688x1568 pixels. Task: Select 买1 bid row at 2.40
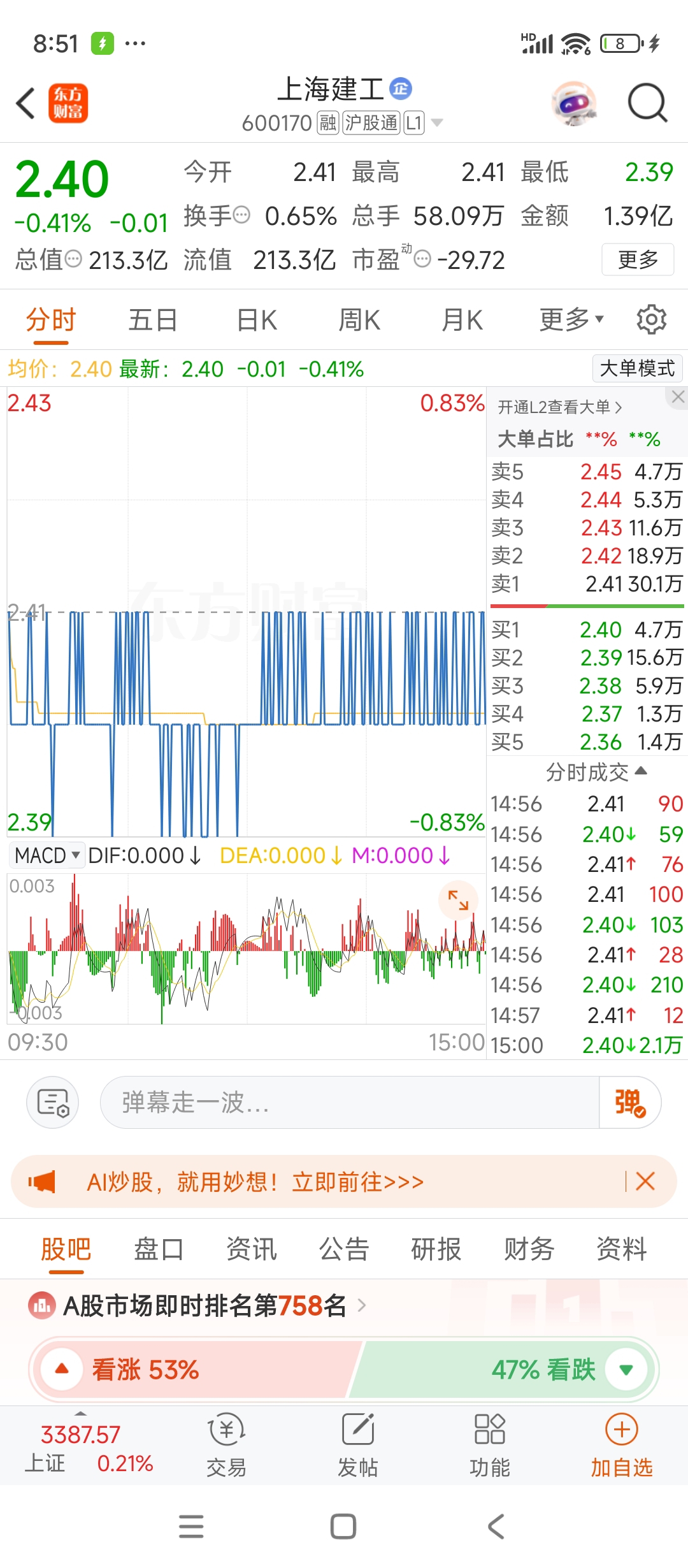pyautogui.click(x=587, y=630)
